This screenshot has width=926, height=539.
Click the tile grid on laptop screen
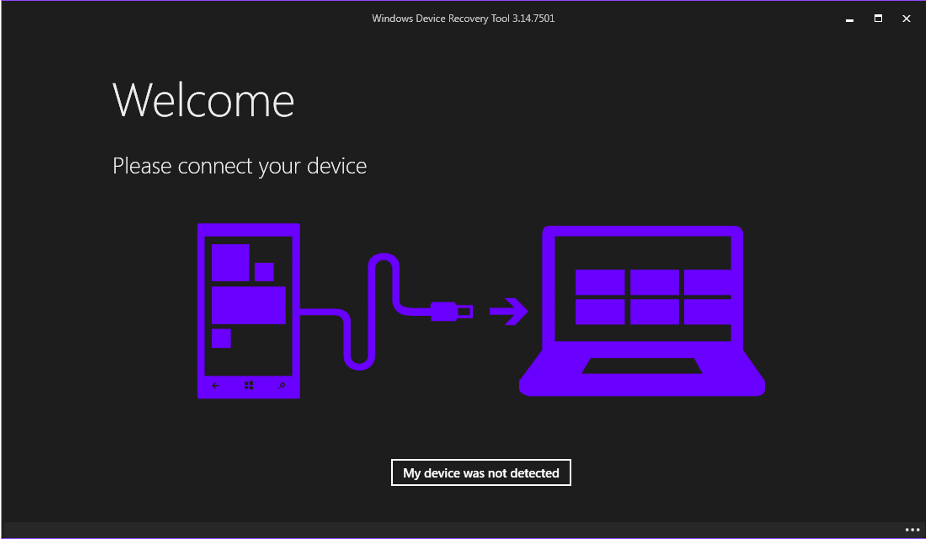(x=654, y=297)
